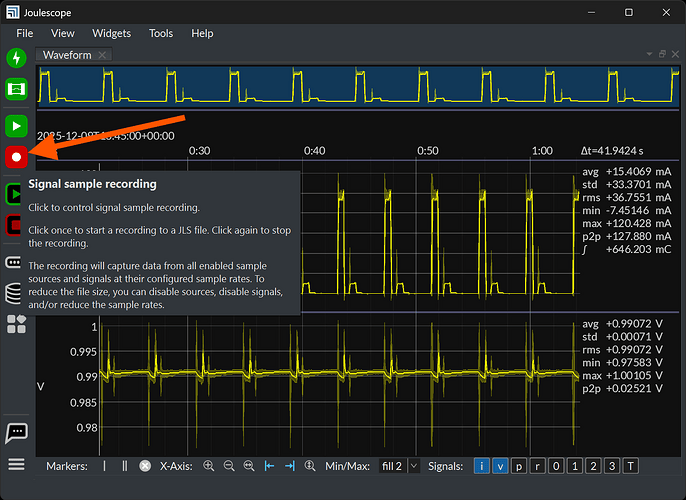Screen dimensions: 686x500
Task: Zoom in on the X-Axis
Action: click(209, 466)
